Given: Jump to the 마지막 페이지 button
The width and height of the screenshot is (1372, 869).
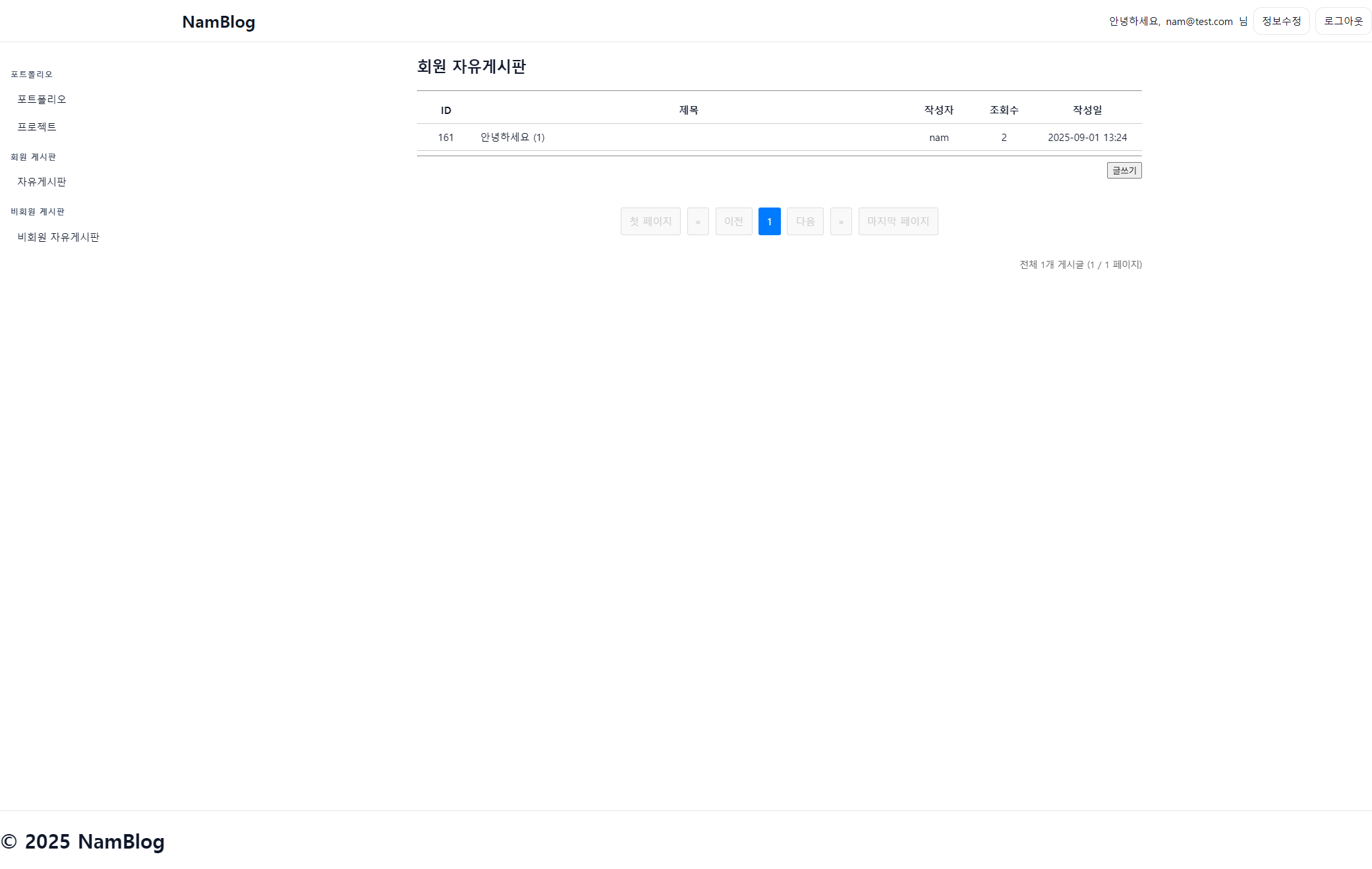Looking at the screenshot, I should tap(898, 221).
